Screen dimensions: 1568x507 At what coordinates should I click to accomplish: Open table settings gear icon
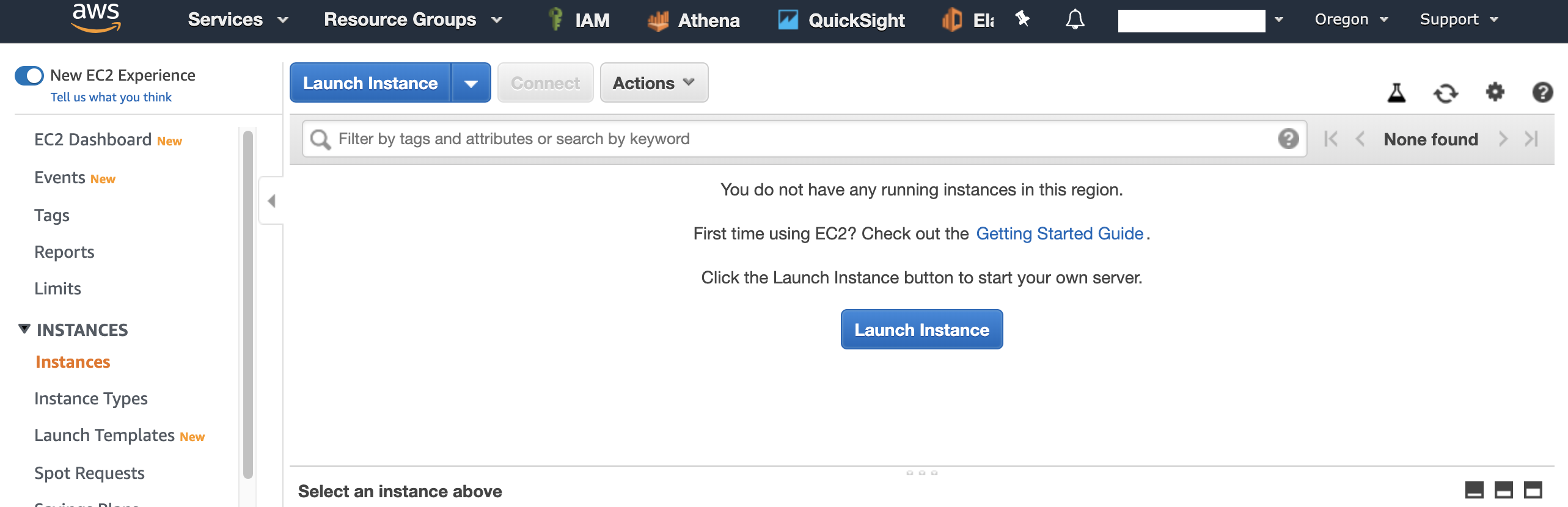1495,92
